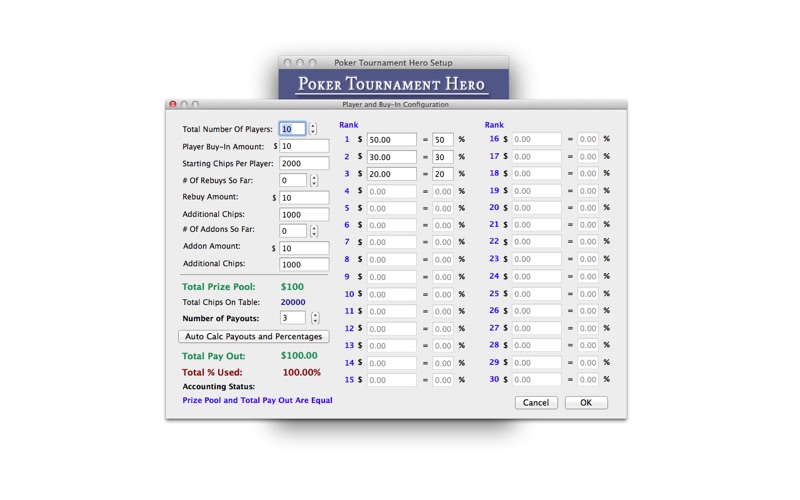Click the $100.00 Total Pay Out value
The height and width of the screenshot is (500, 800).
[299, 356]
